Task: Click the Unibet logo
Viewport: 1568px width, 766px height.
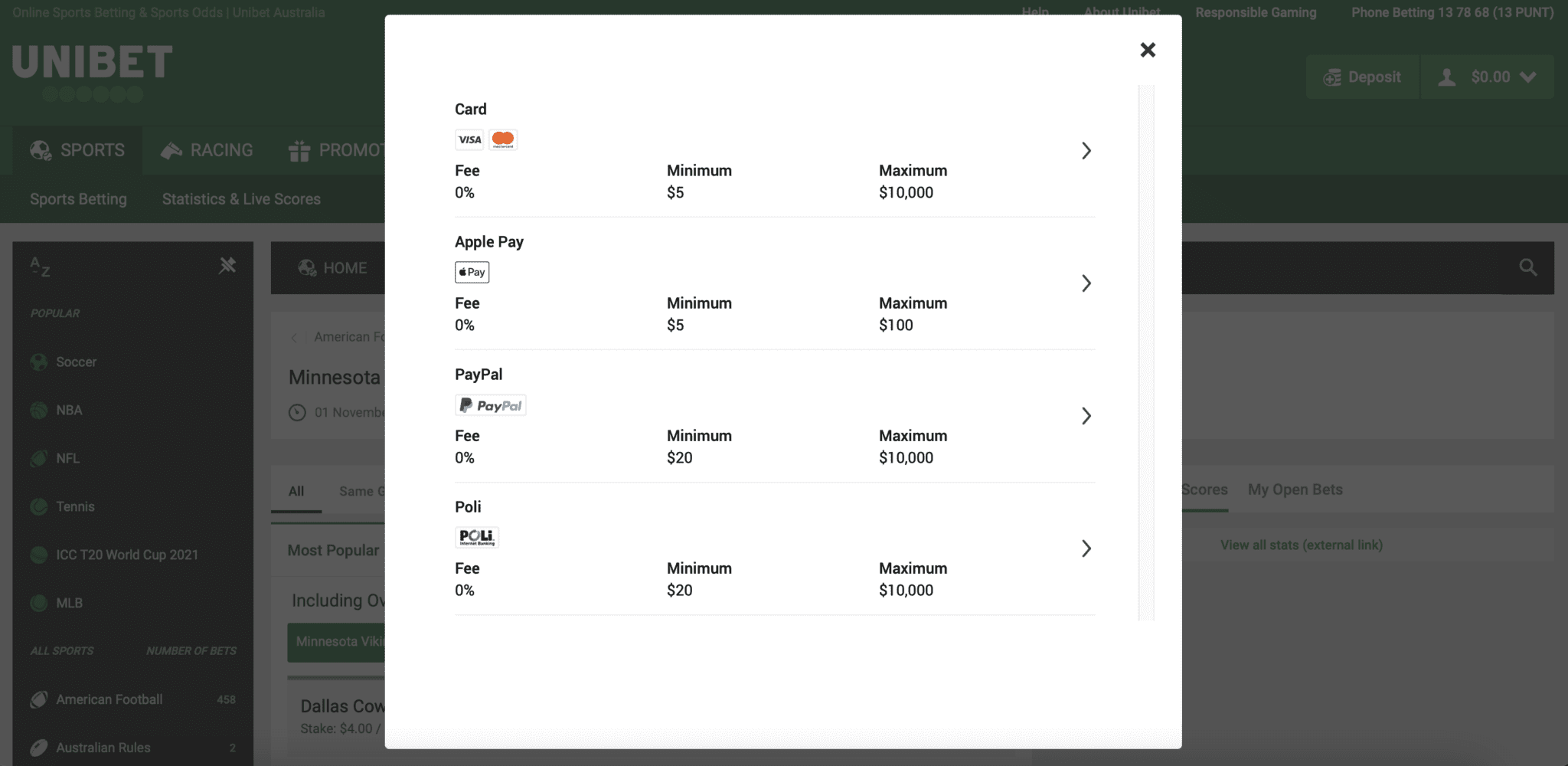Action: (92, 72)
